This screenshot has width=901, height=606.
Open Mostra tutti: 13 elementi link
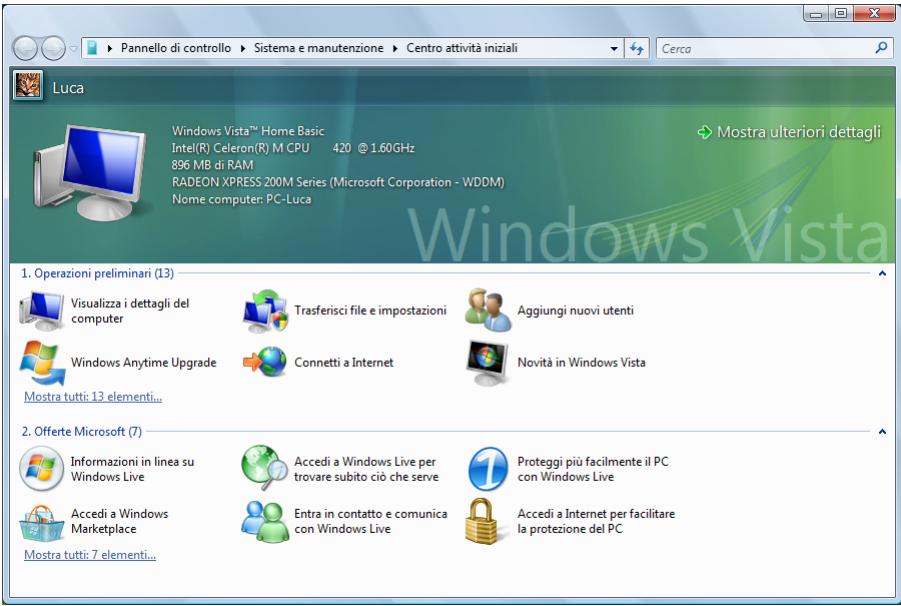(93, 396)
